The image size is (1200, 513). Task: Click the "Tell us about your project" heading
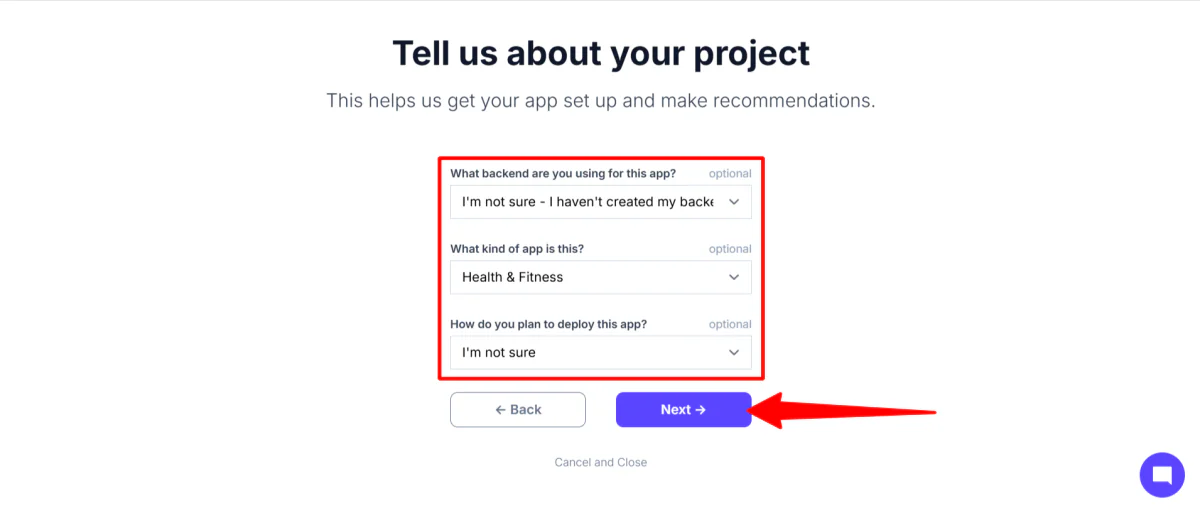(600, 53)
